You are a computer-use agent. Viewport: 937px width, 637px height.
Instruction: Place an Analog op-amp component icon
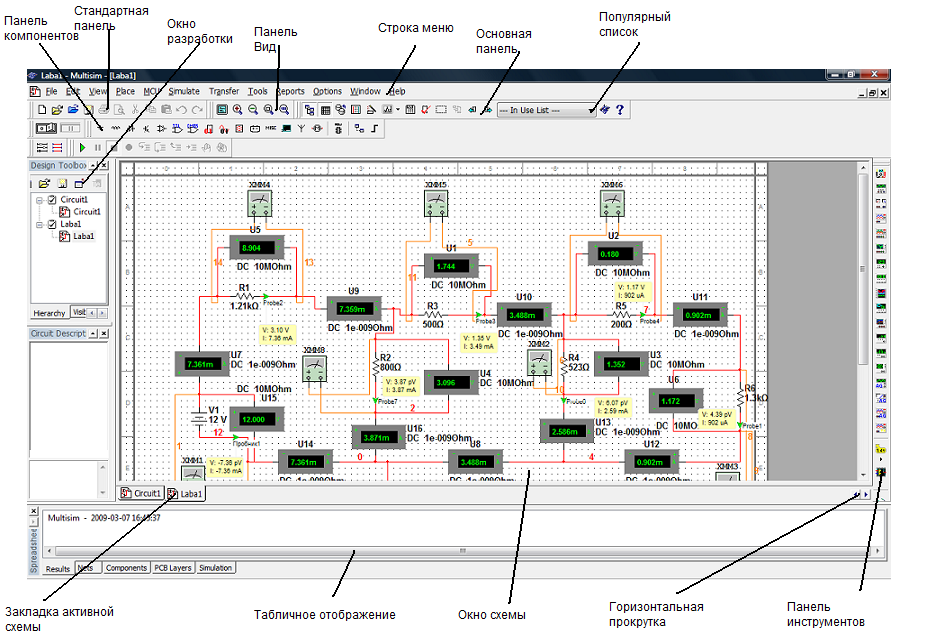point(162,128)
